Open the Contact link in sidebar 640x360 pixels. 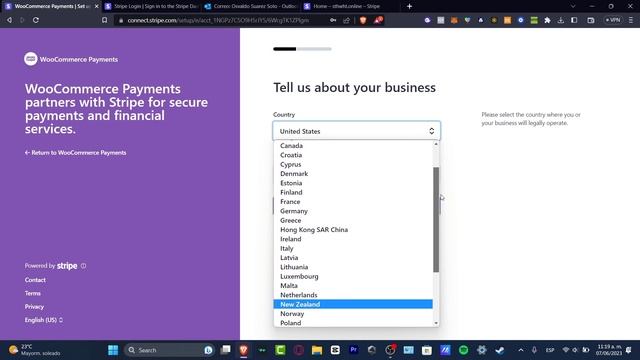(x=35, y=280)
